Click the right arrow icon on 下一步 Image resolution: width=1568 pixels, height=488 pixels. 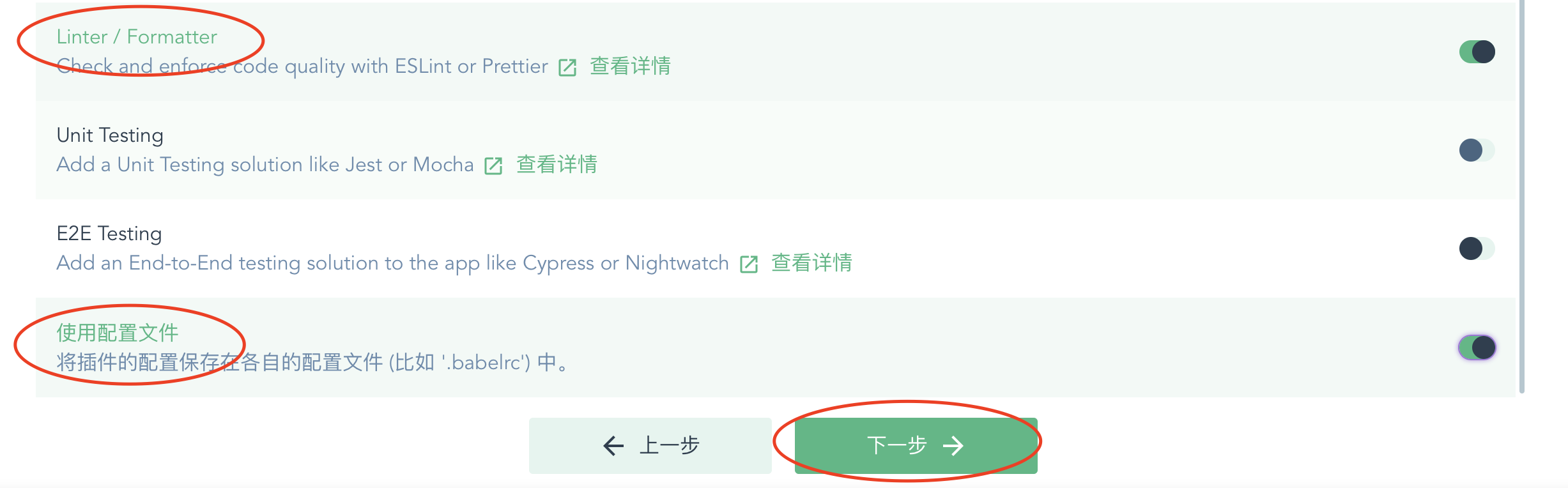pos(953,445)
